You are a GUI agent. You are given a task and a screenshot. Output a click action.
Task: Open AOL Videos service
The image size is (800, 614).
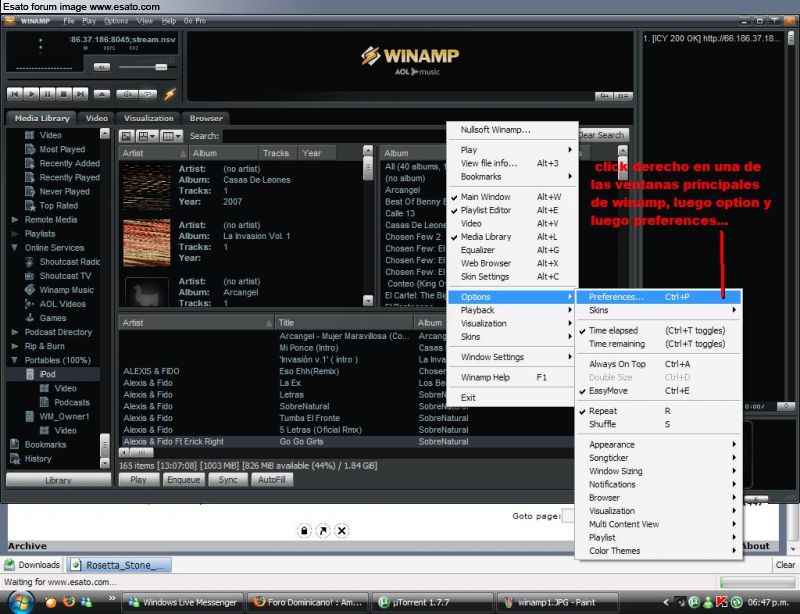[62, 304]
